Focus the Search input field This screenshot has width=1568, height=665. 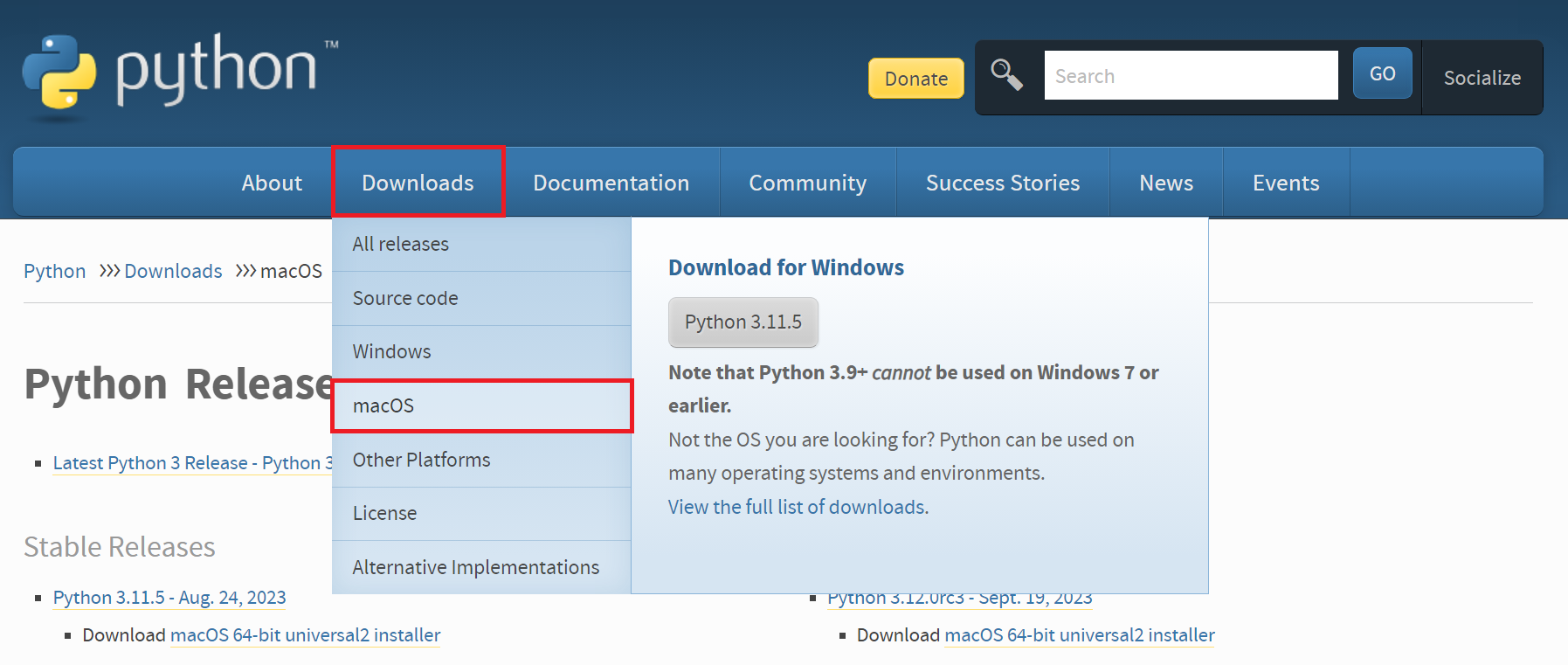(1191, 75)
